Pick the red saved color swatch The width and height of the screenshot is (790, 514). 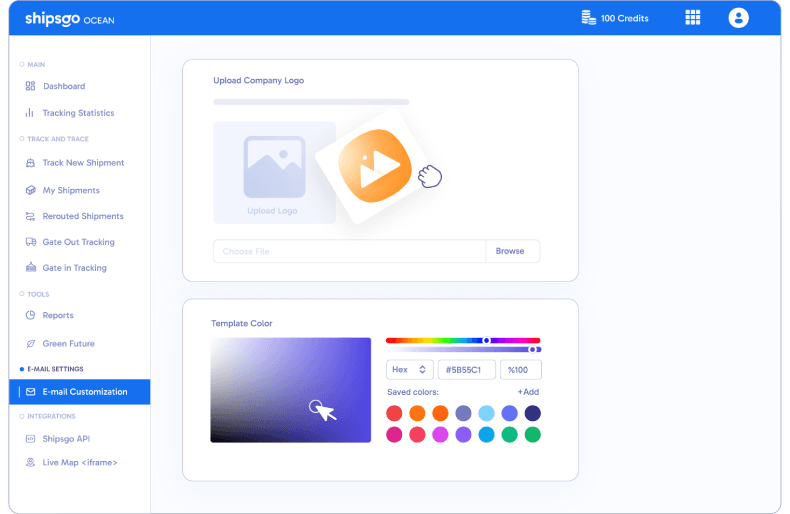(x=394, y=413)
